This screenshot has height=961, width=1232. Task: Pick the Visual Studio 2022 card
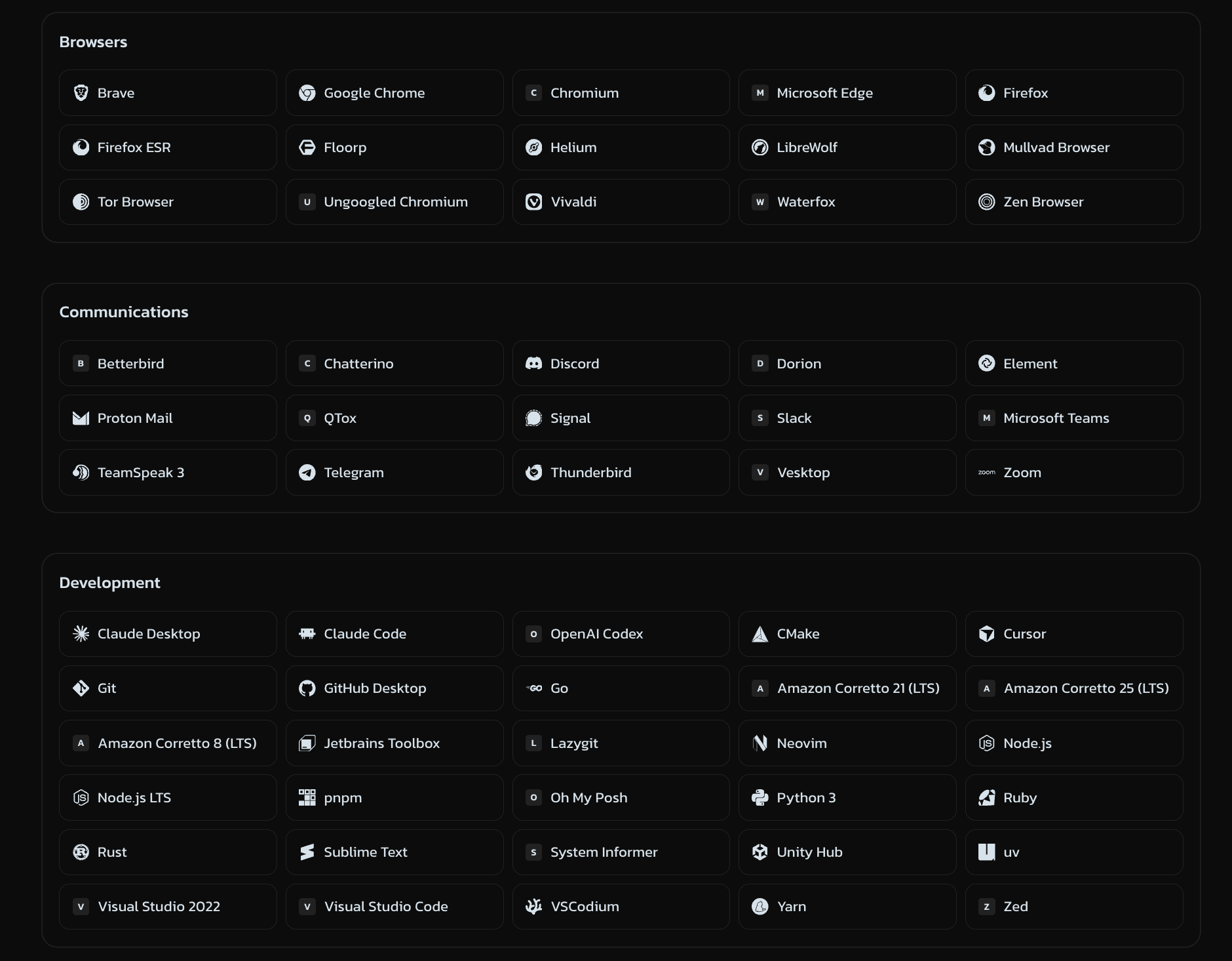click(168, 907)
